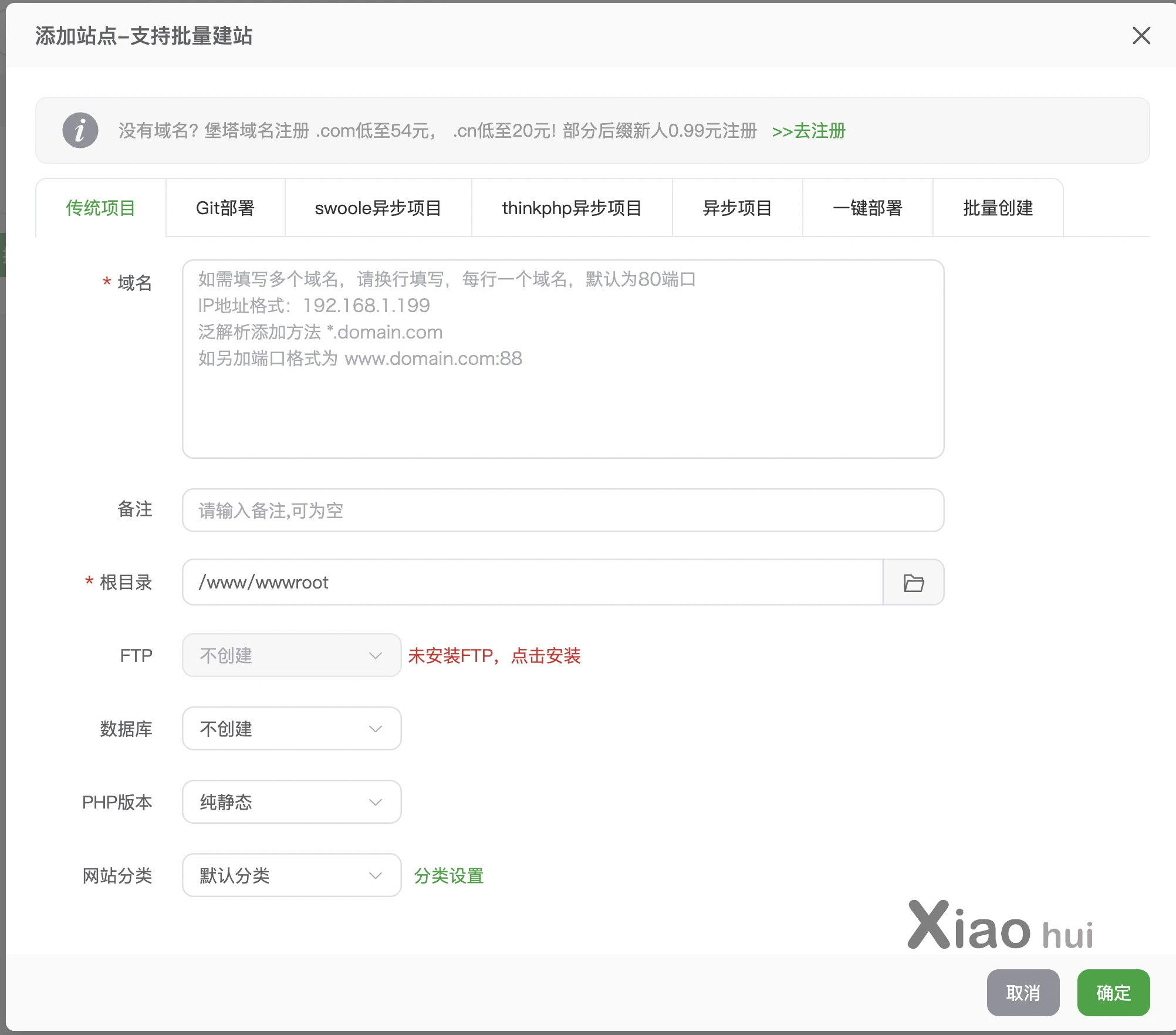Image resolution: width=1176 pixels, height=1035 pixels.
Task: Open the thinkphp异步项目 tab
Action: [572, 208]
